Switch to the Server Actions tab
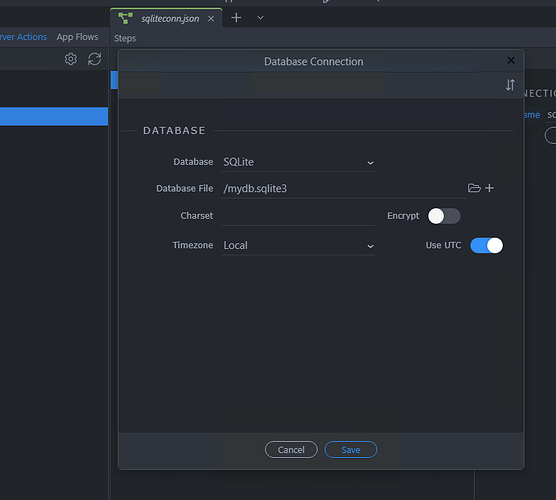The width and height of the screenshot is (556, 500). coord(23,37)
